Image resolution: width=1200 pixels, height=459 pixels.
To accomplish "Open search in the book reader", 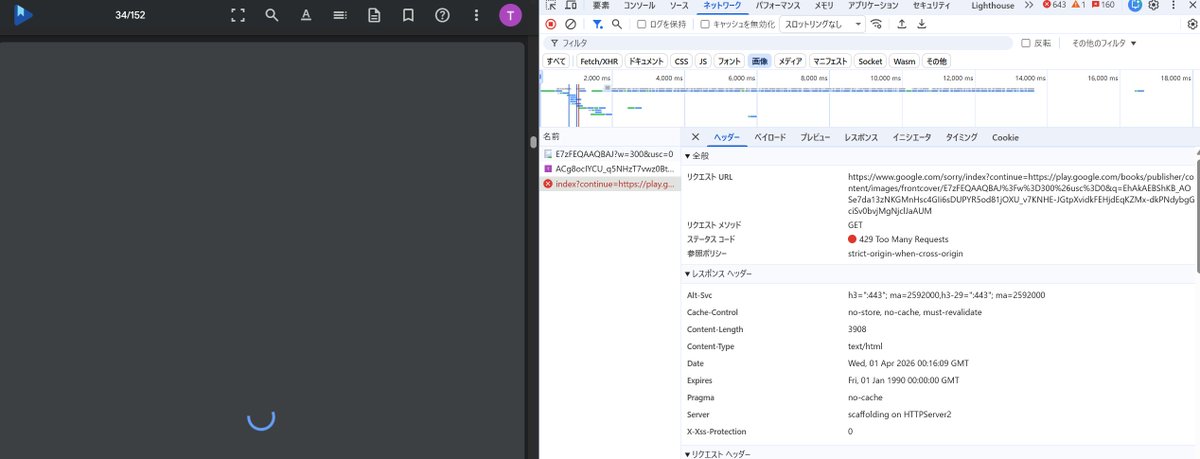I will click(272, 15).
